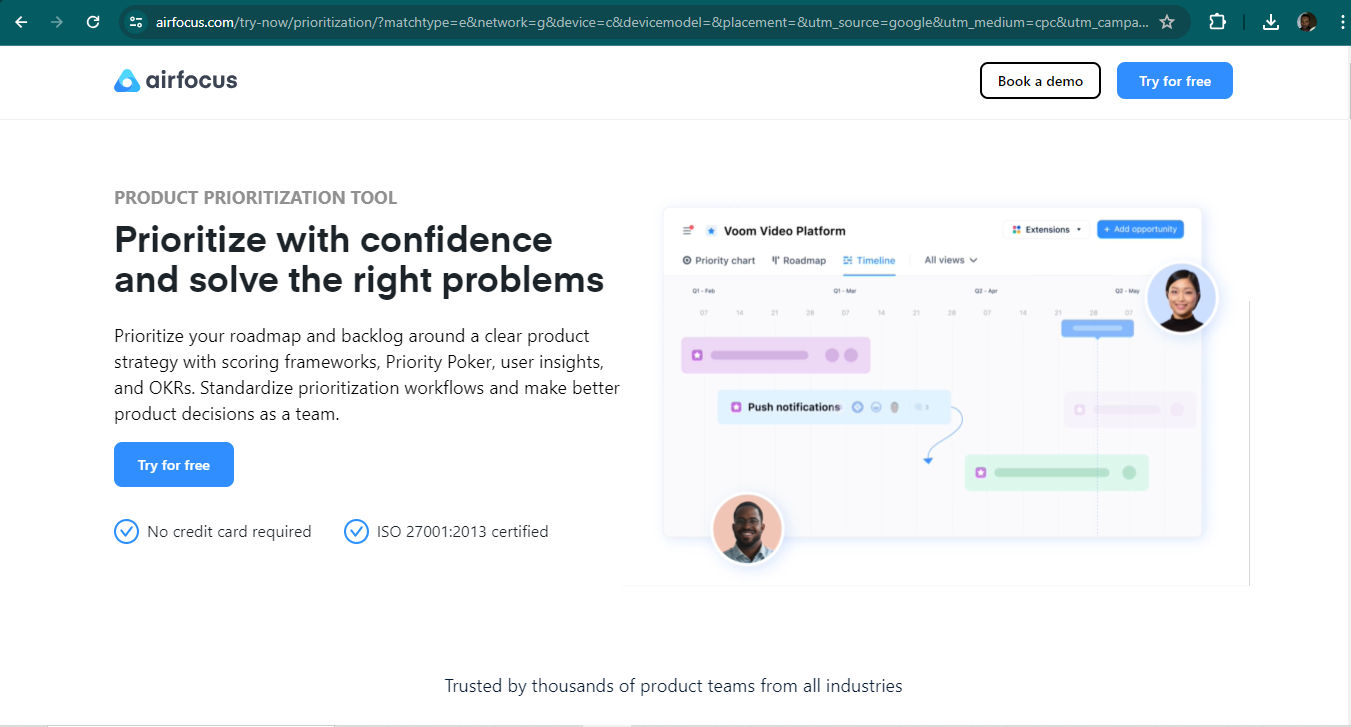
Task: Click the No credit card required checkmark
Action: pos(126,531)
